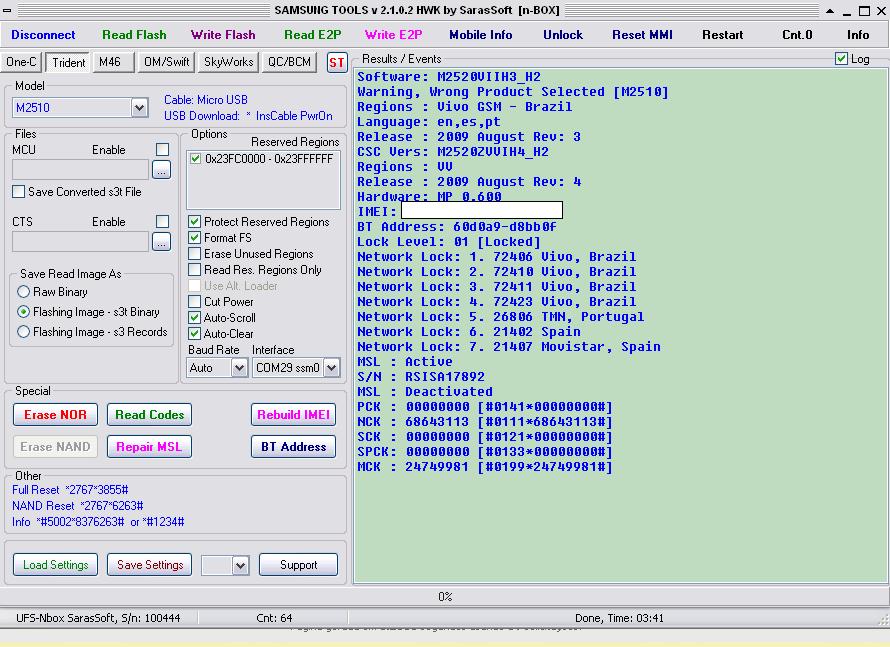Enable the CTS file checkbox
Viewport: 890px width, 647px height.
click(162, 221)
